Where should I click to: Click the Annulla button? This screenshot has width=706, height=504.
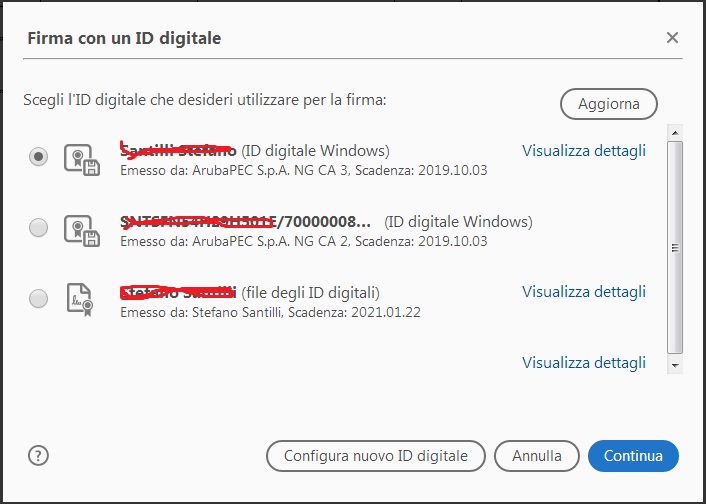pyautogui.click(x=537, y=456)
